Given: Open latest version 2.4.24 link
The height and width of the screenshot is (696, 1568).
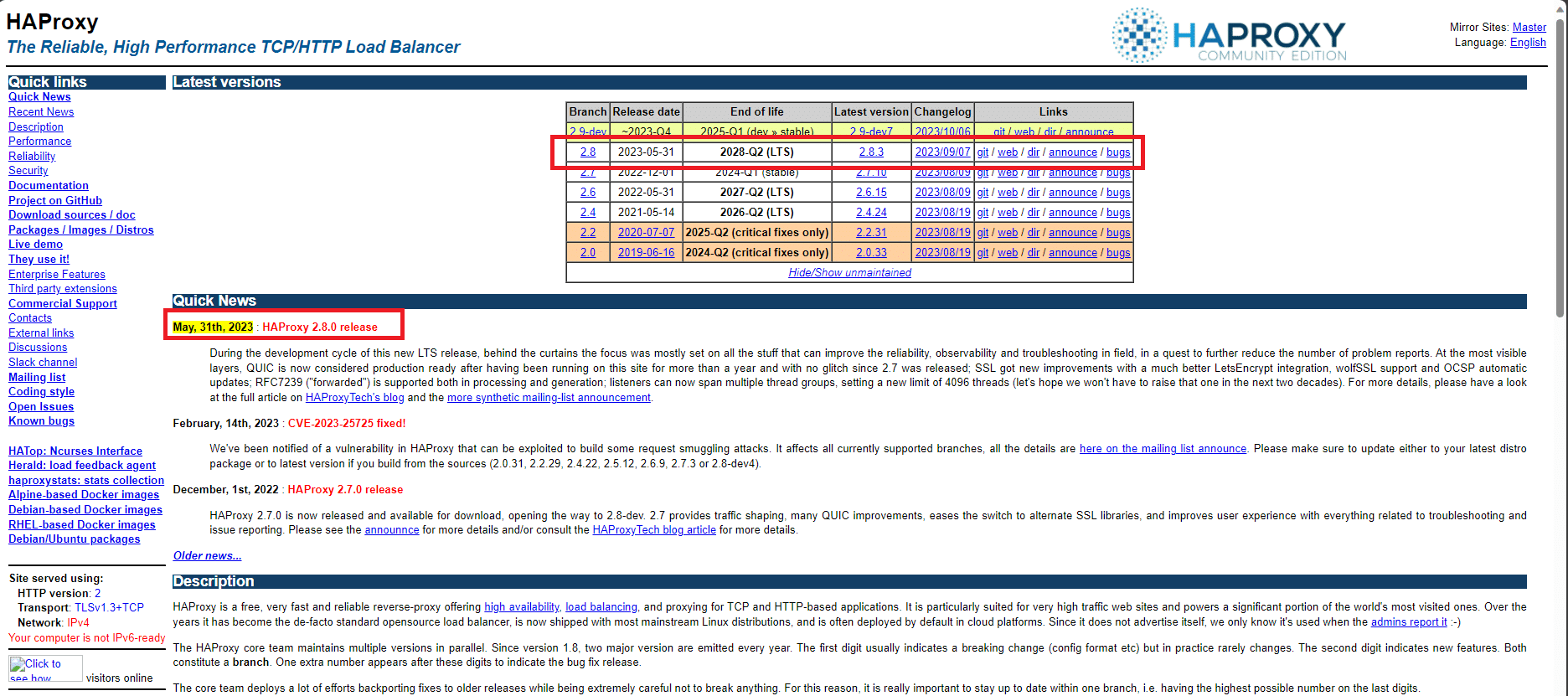Looking at the screenshot, I should (871, 212).
